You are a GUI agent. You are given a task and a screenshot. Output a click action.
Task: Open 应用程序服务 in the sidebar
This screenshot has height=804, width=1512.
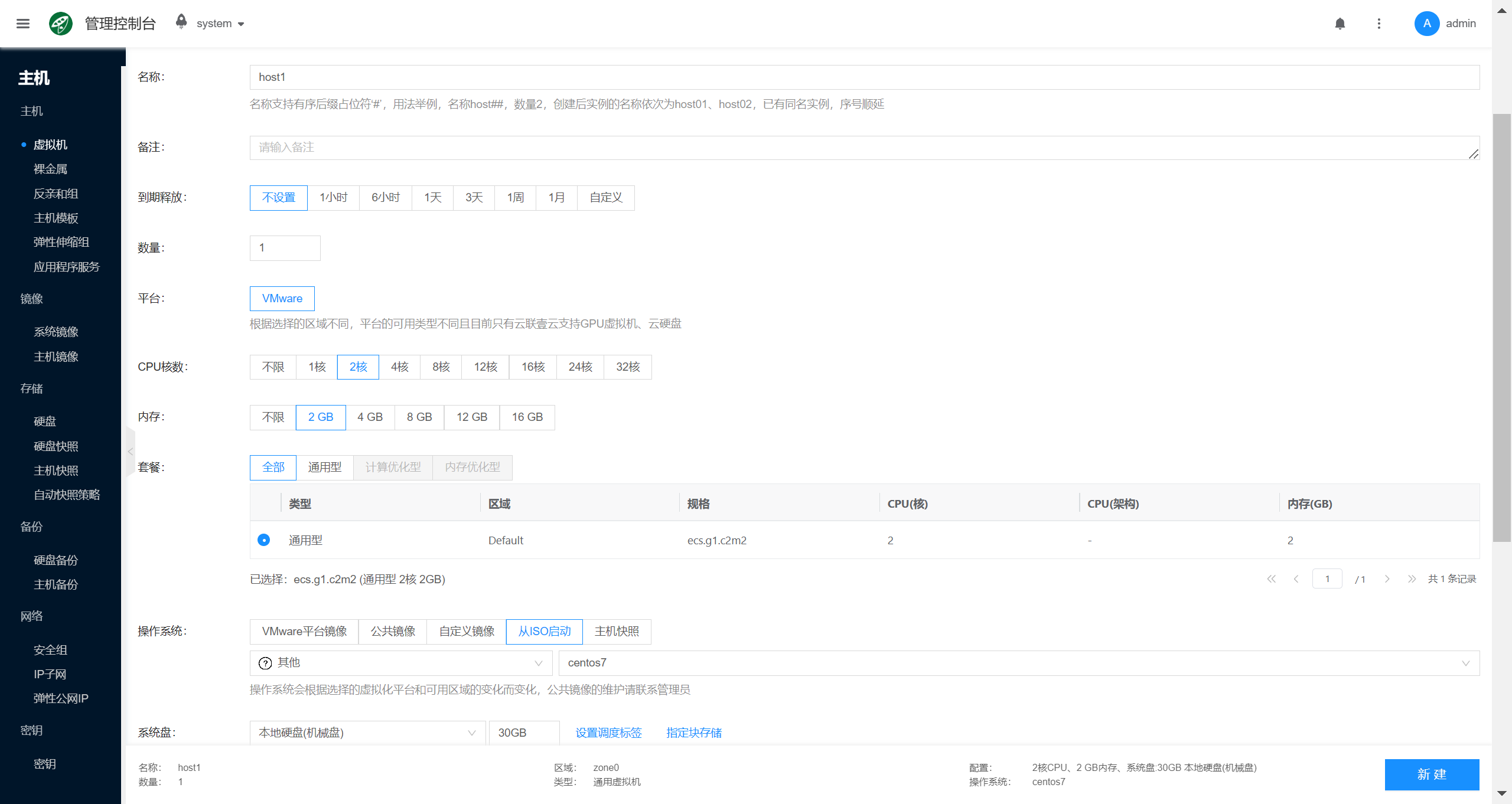click(67, 267)
